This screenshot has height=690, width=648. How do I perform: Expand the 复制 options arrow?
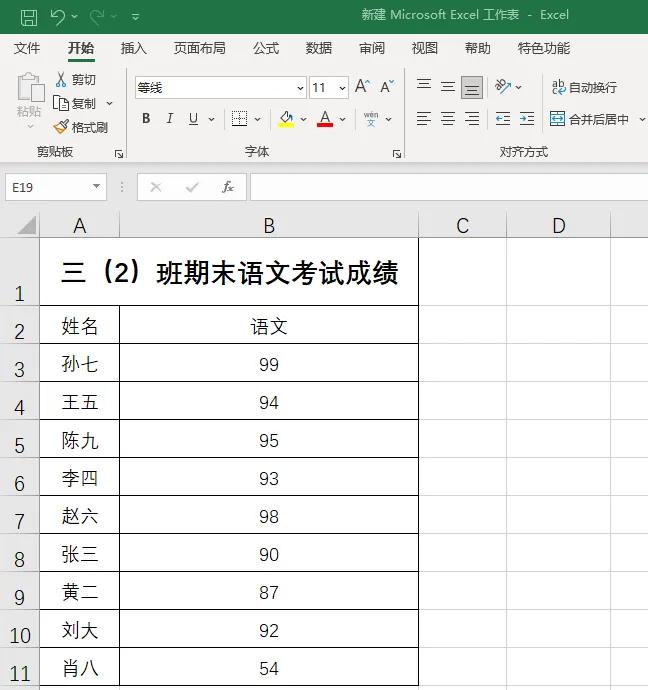click(110, 104)
